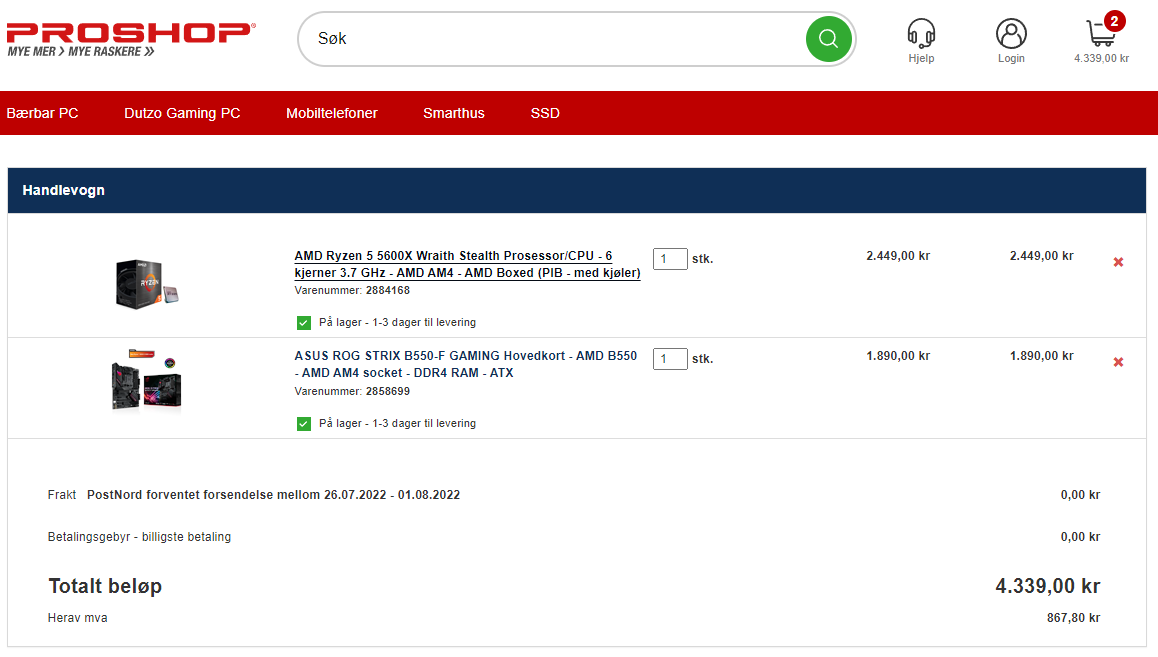The image size is (1158, 657).
Task: Open the Dutzo Gaming PC menu
Action: (182, 113)
